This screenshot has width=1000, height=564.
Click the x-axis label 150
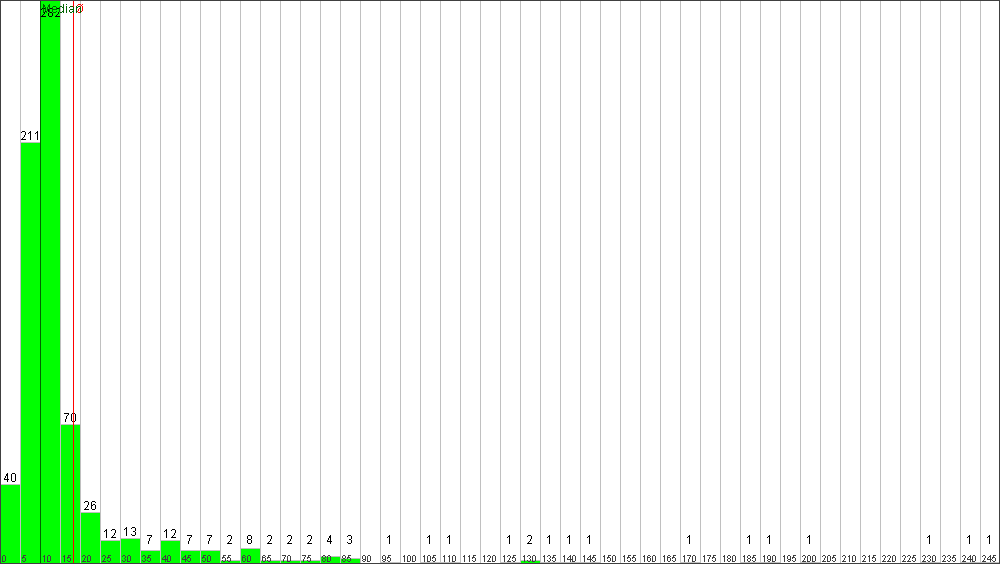[x=609, y=559]
